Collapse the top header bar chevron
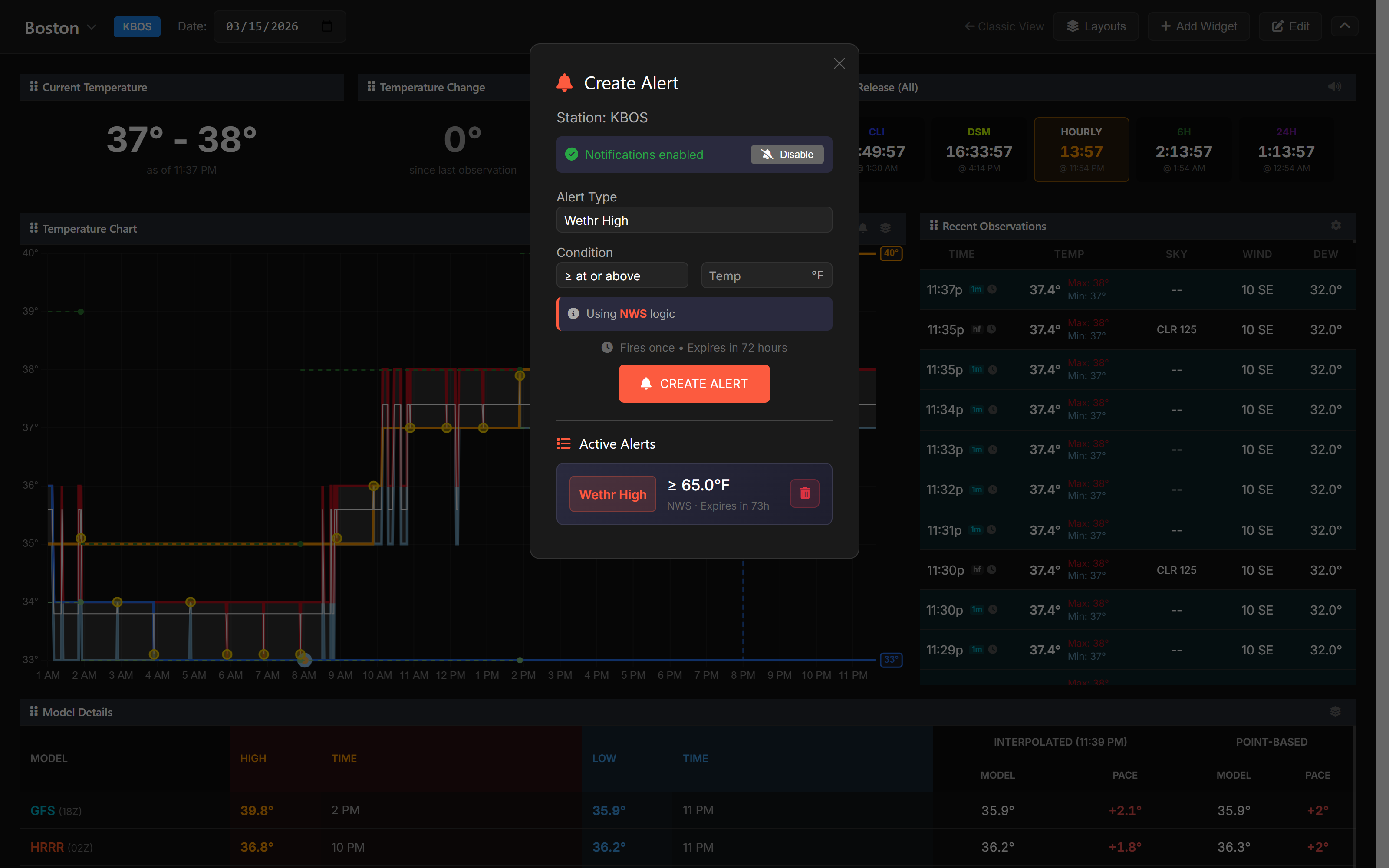The image size is (1389, 868). click(x=1344, y=26)
